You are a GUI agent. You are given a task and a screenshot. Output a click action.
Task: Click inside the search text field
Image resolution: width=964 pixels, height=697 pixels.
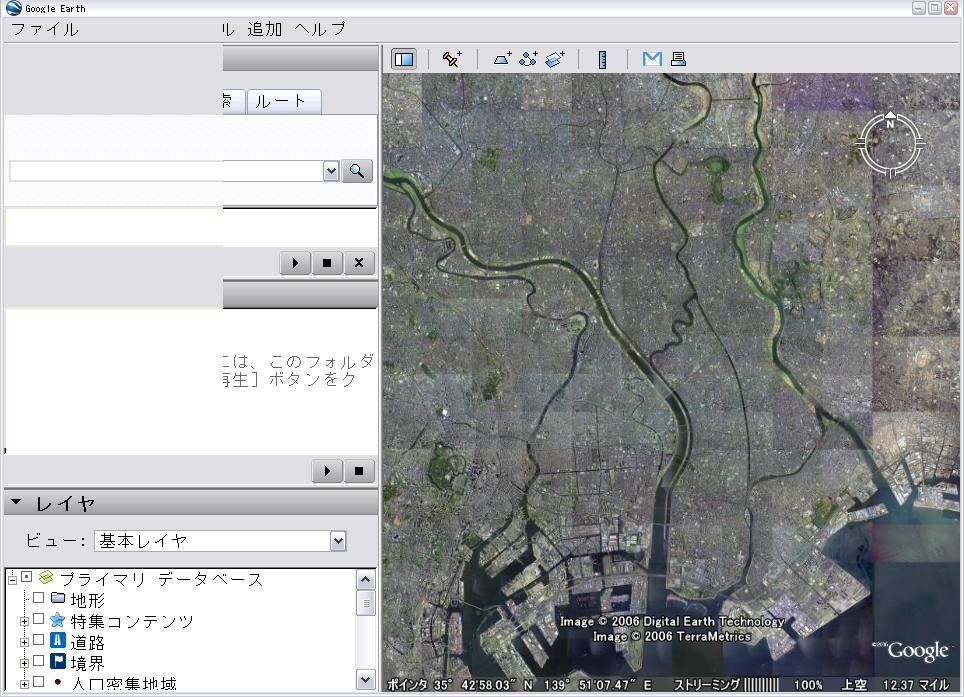pyautogui.click(x=166, y=171)
